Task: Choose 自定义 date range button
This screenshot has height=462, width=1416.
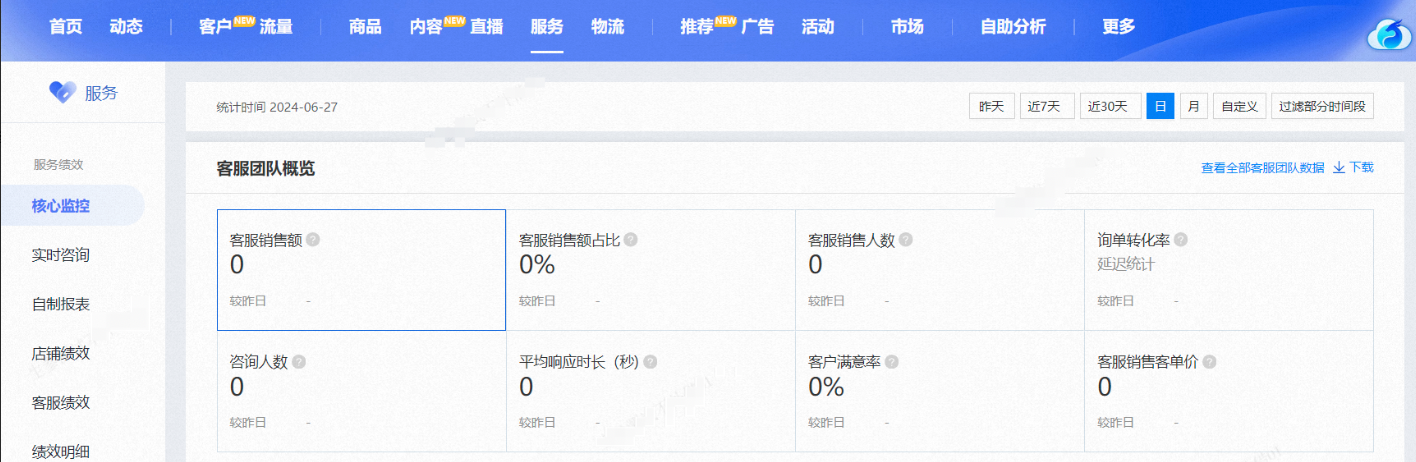Action: pyautogui.click(x=1240, y=106)
